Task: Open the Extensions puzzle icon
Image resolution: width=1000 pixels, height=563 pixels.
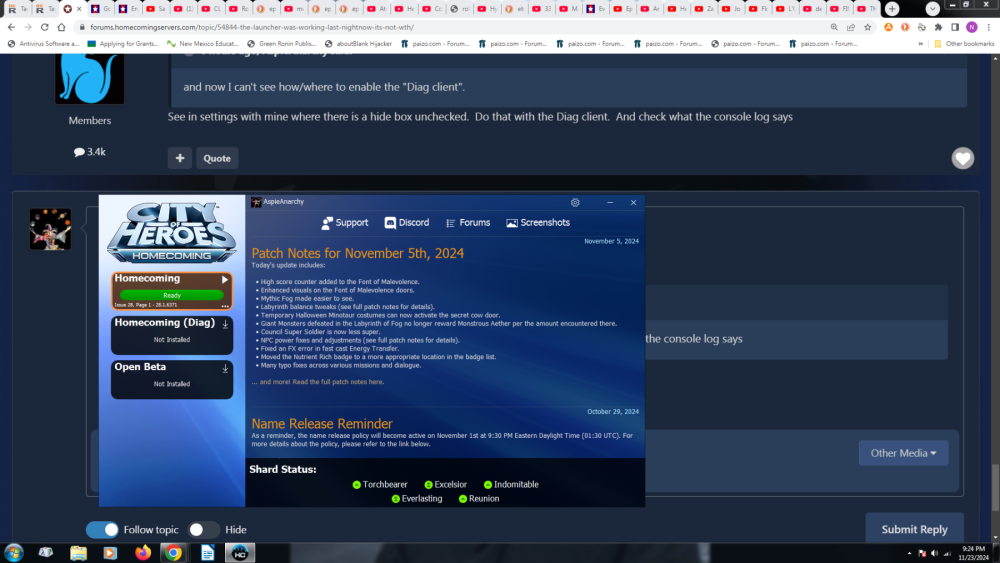Action: click(x=938, y=27)
